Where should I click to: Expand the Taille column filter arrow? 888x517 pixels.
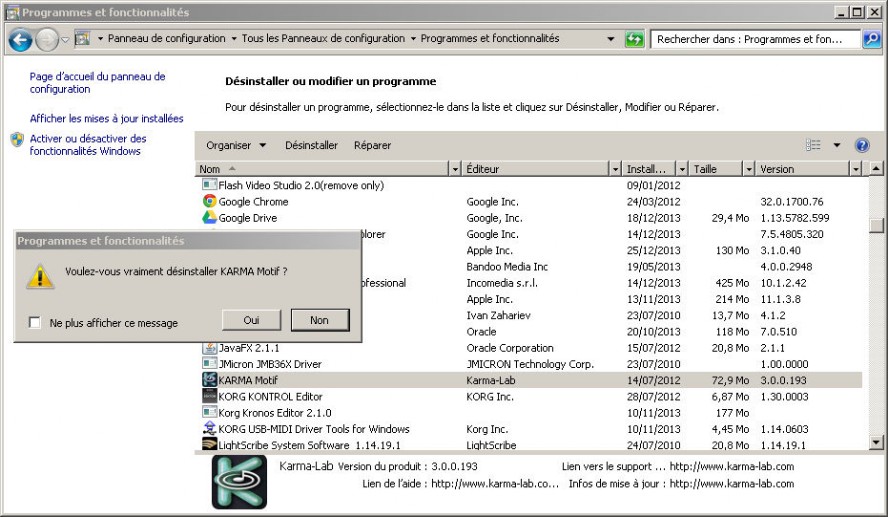click(x=748, y=170)
